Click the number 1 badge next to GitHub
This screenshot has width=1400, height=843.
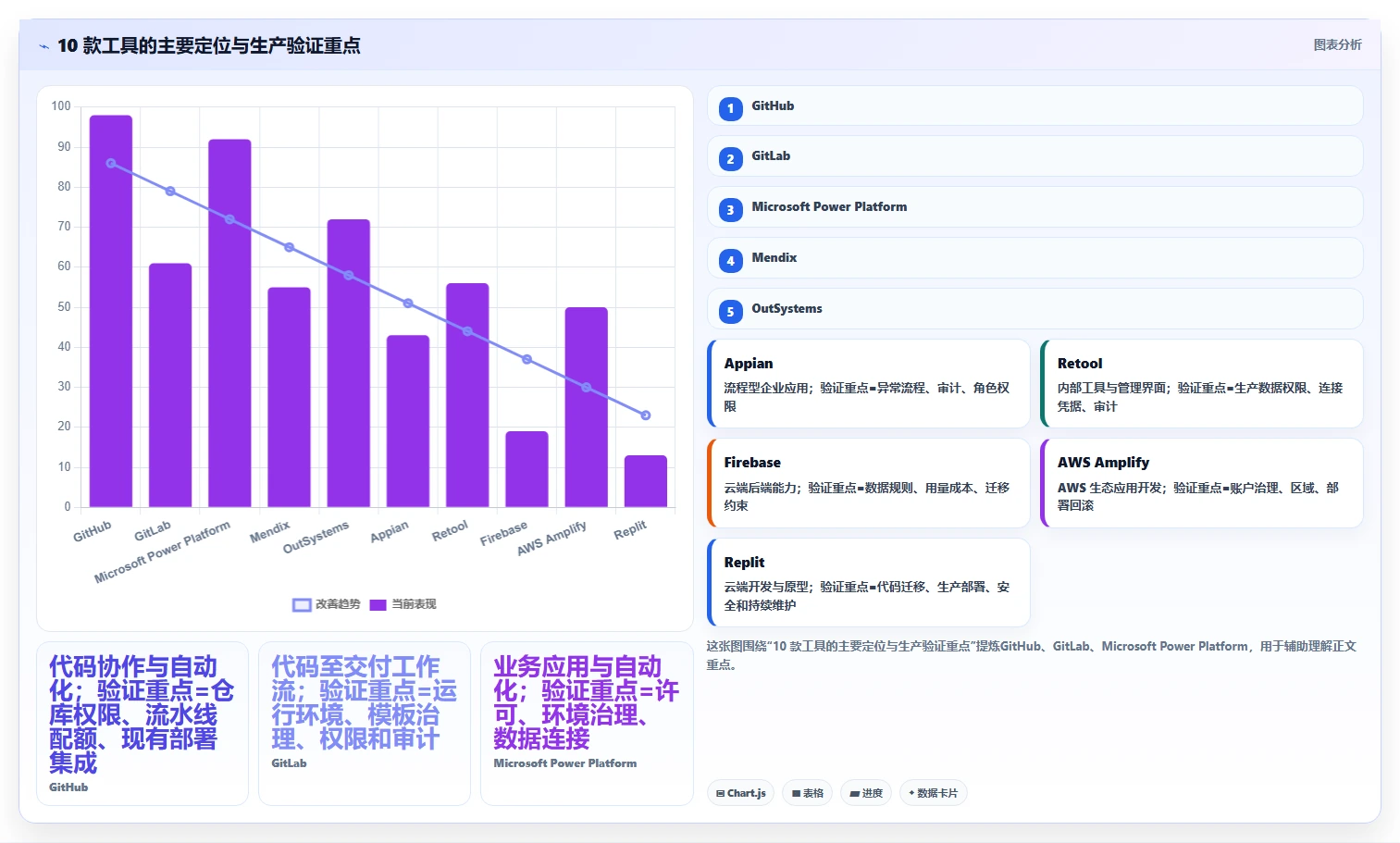(730, 109)
